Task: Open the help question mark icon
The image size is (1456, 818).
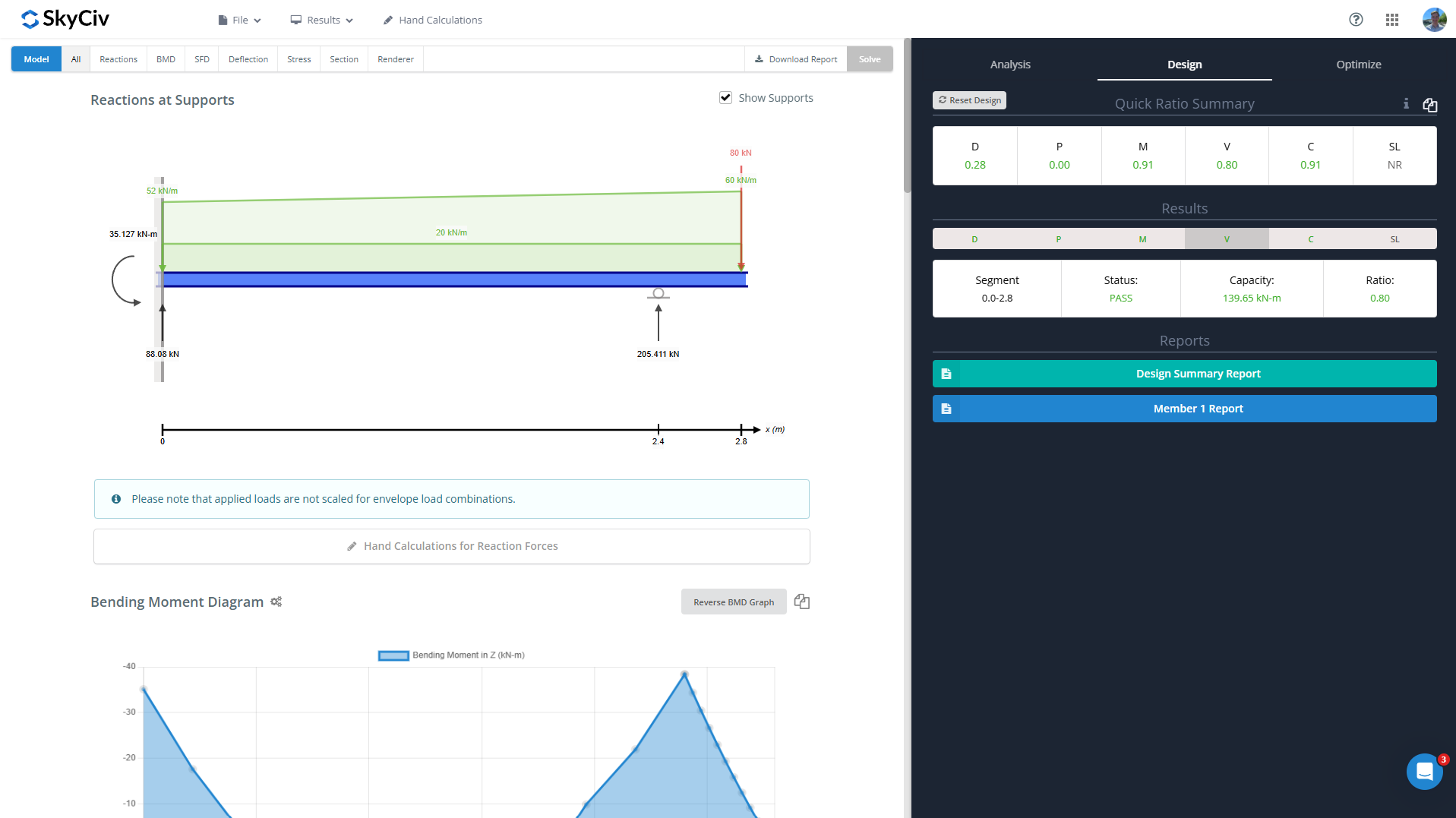Action: (x=1356, y=20)
